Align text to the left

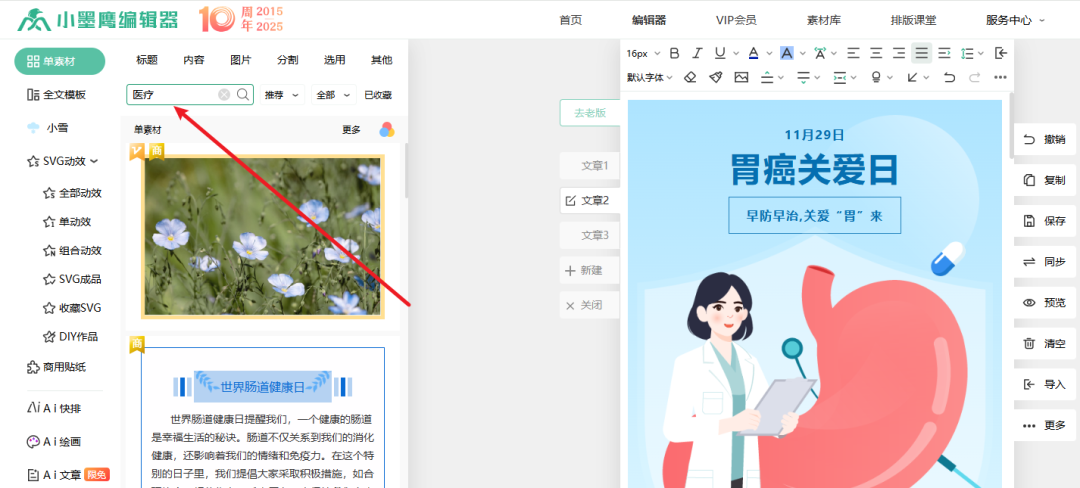pos(853,53)
